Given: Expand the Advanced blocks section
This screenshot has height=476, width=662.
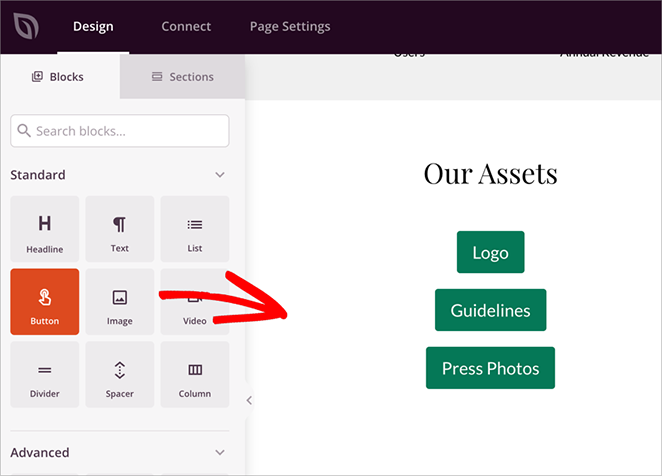Looking at the screenshot, I should point(220,453).
